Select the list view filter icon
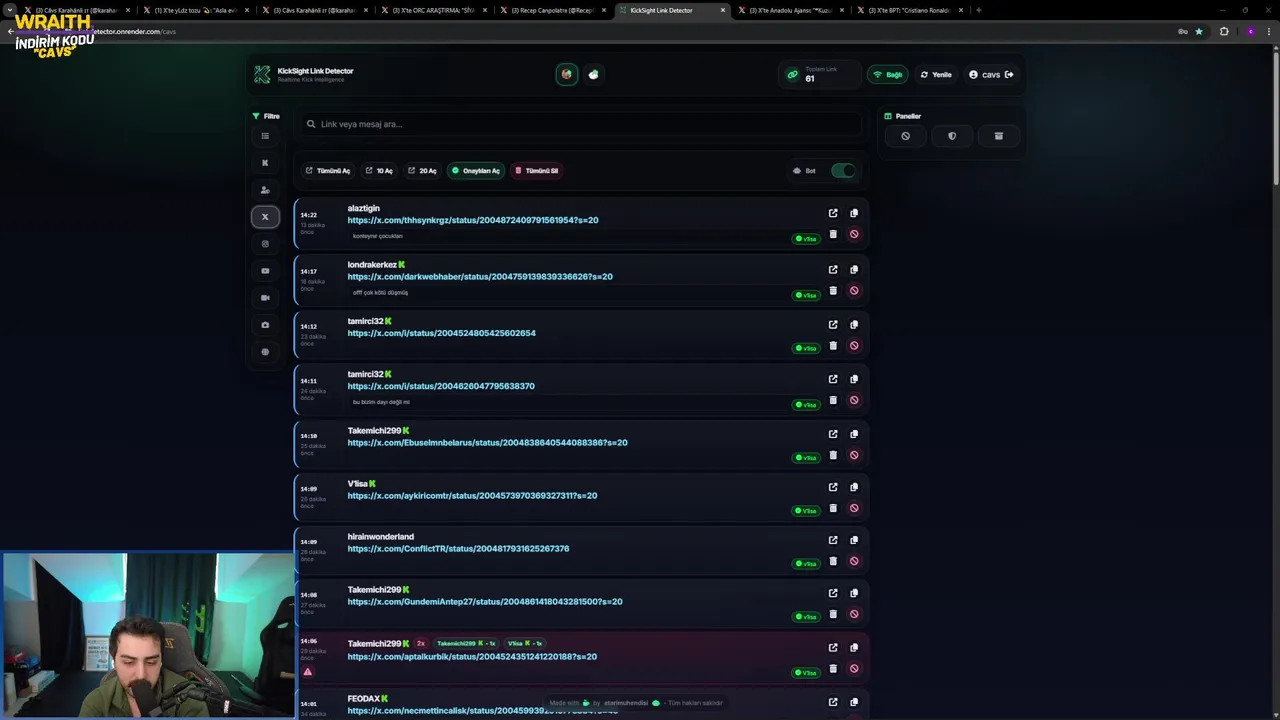Image resolution: width=1280 pixels, height=720 pixels. [265, 136]
